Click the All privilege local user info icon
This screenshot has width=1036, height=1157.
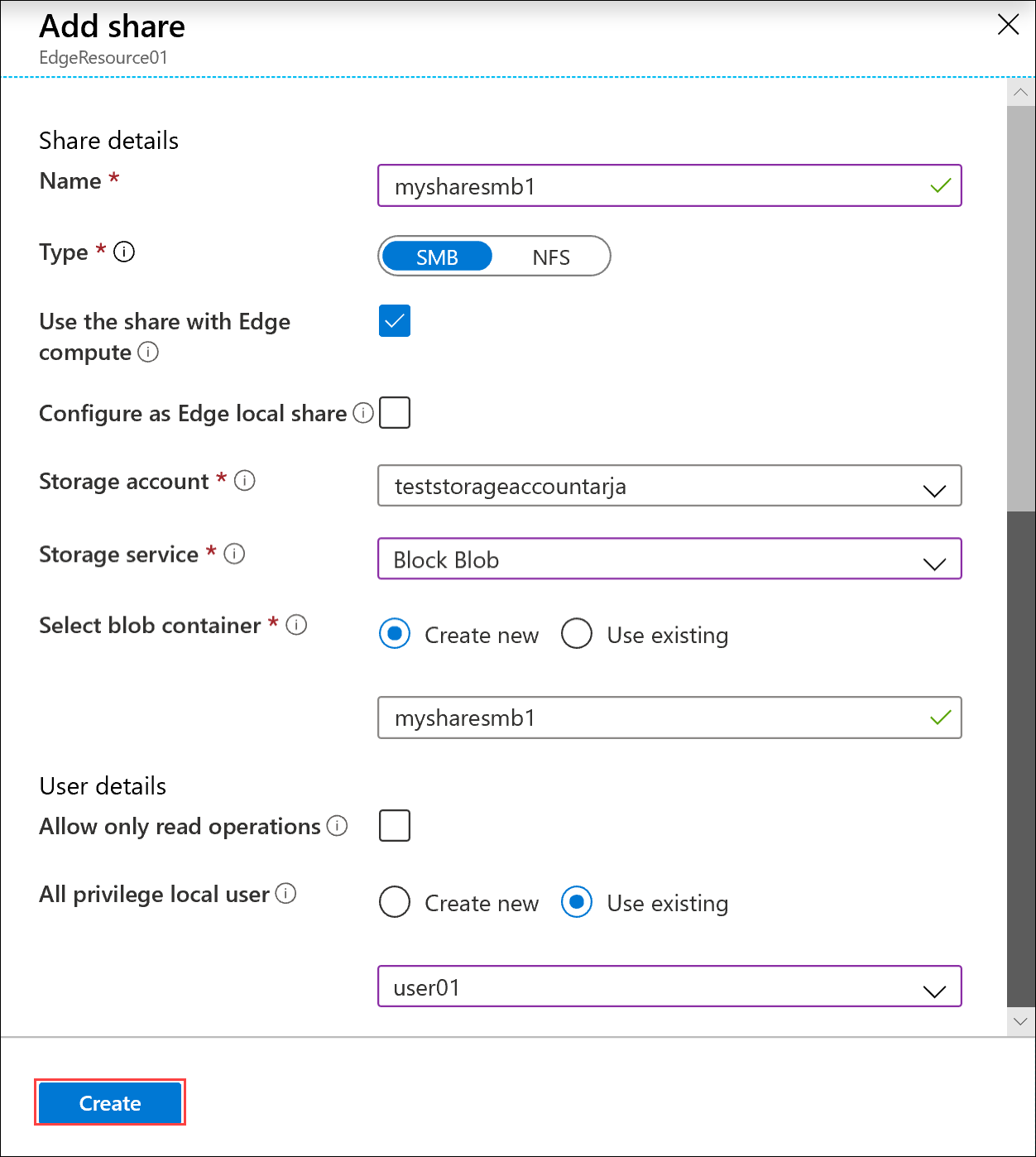point(285,894)
